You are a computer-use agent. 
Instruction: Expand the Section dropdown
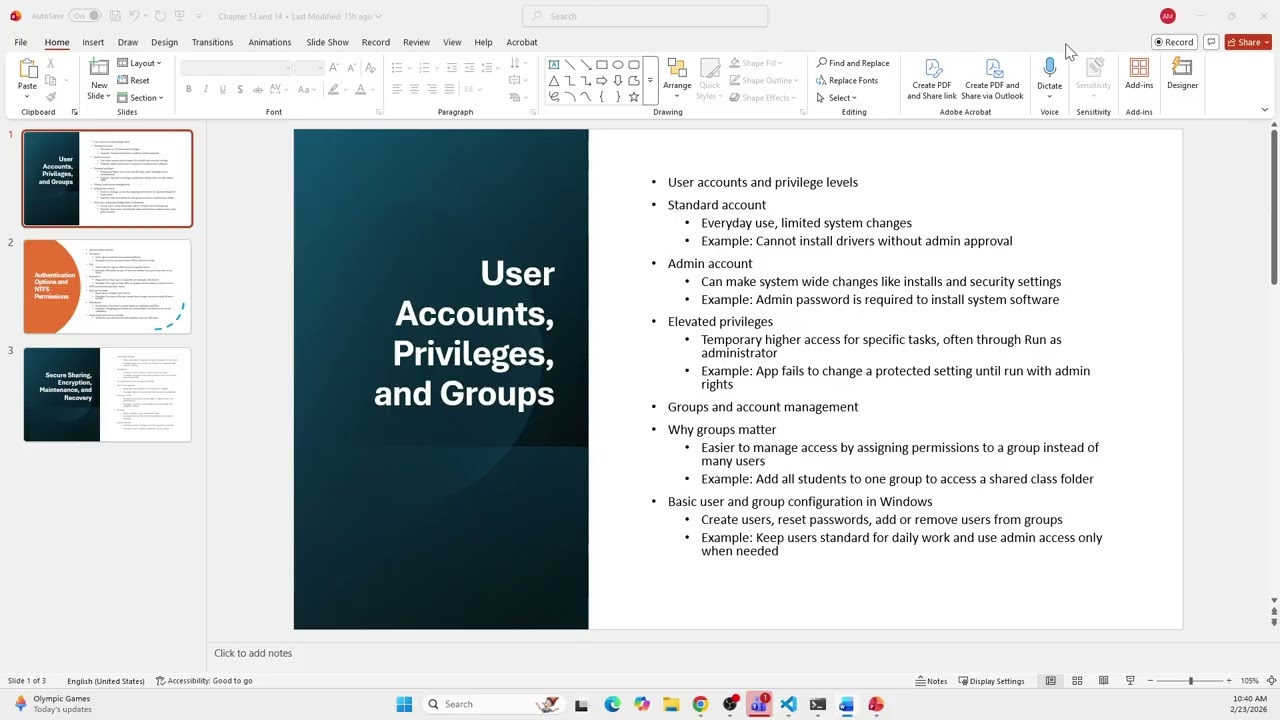[140, 97]
